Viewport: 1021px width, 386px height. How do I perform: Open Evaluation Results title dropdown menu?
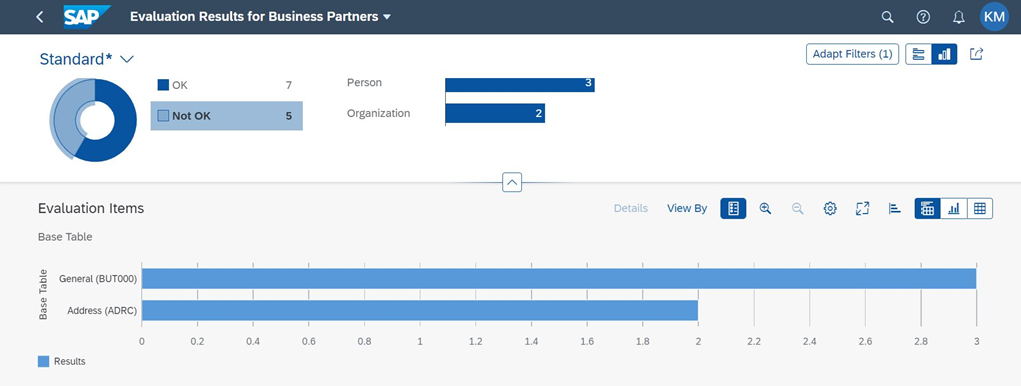click(x=387, y=17)
